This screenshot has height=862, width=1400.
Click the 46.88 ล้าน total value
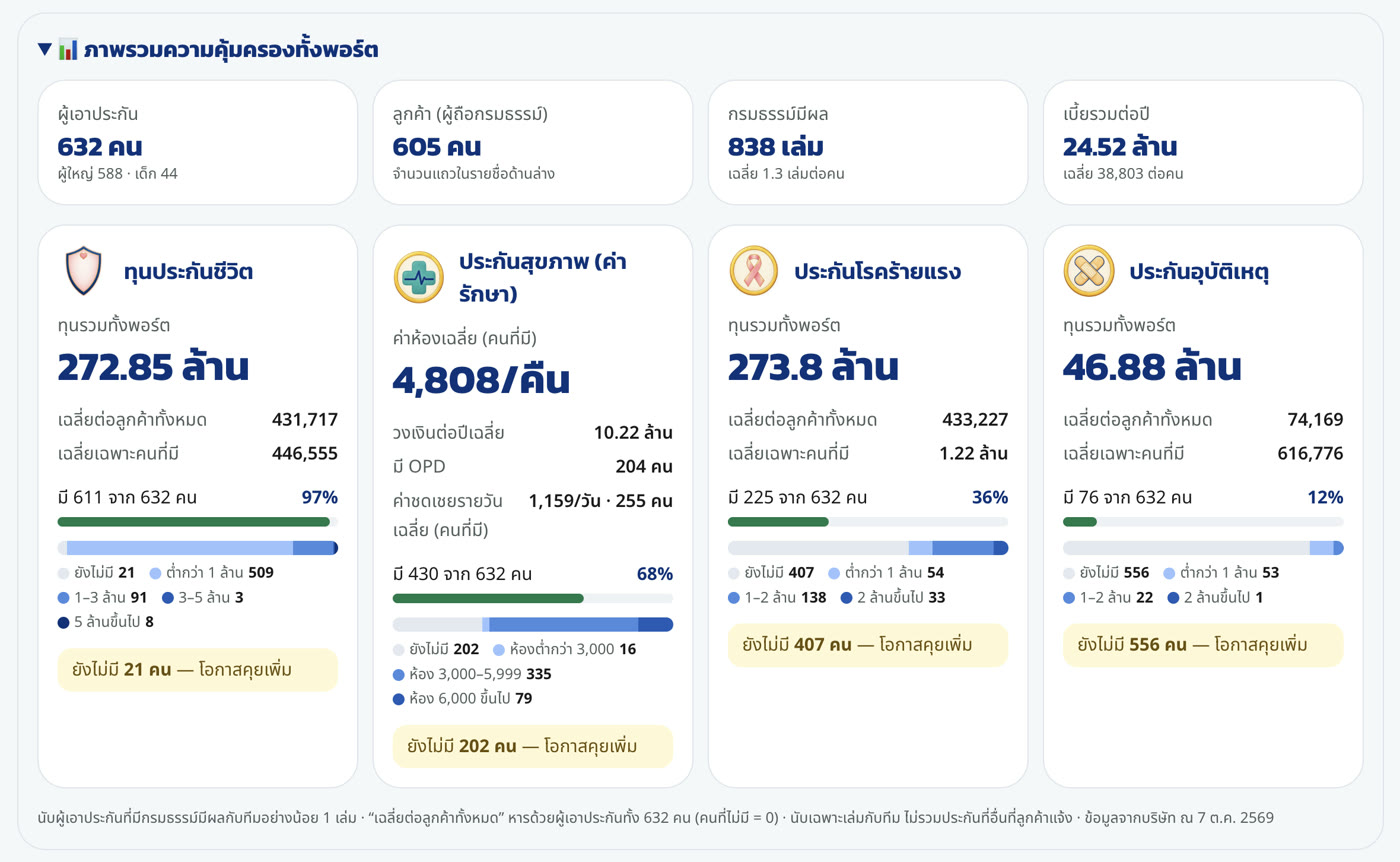(1152, 367)
